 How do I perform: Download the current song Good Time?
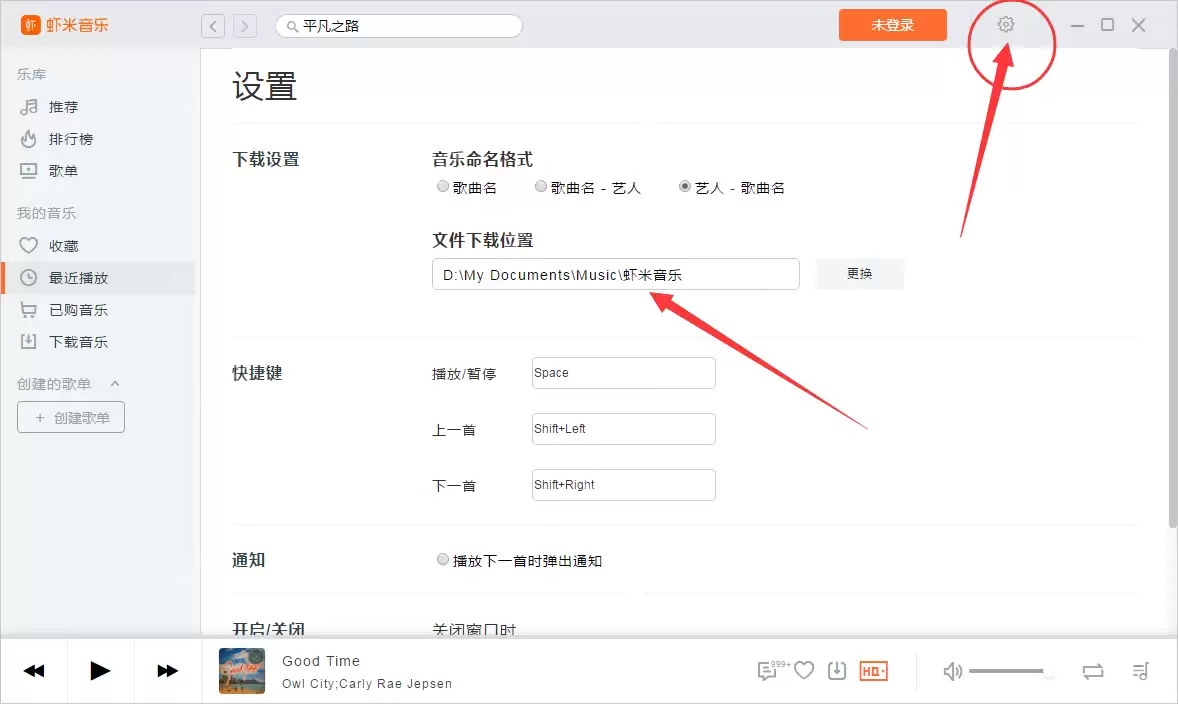click(837, 670)
